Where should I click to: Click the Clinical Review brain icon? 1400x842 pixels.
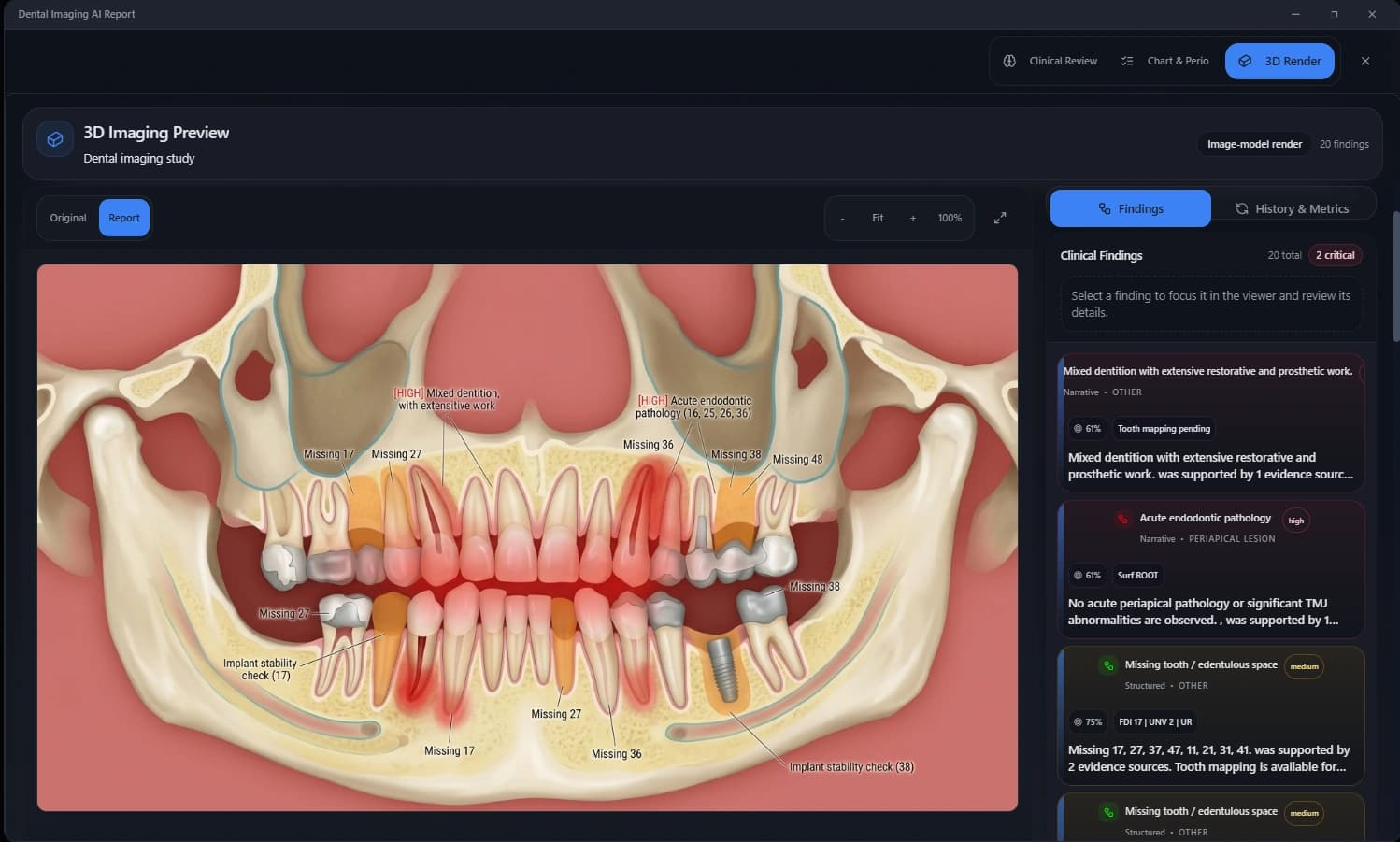1009,61
